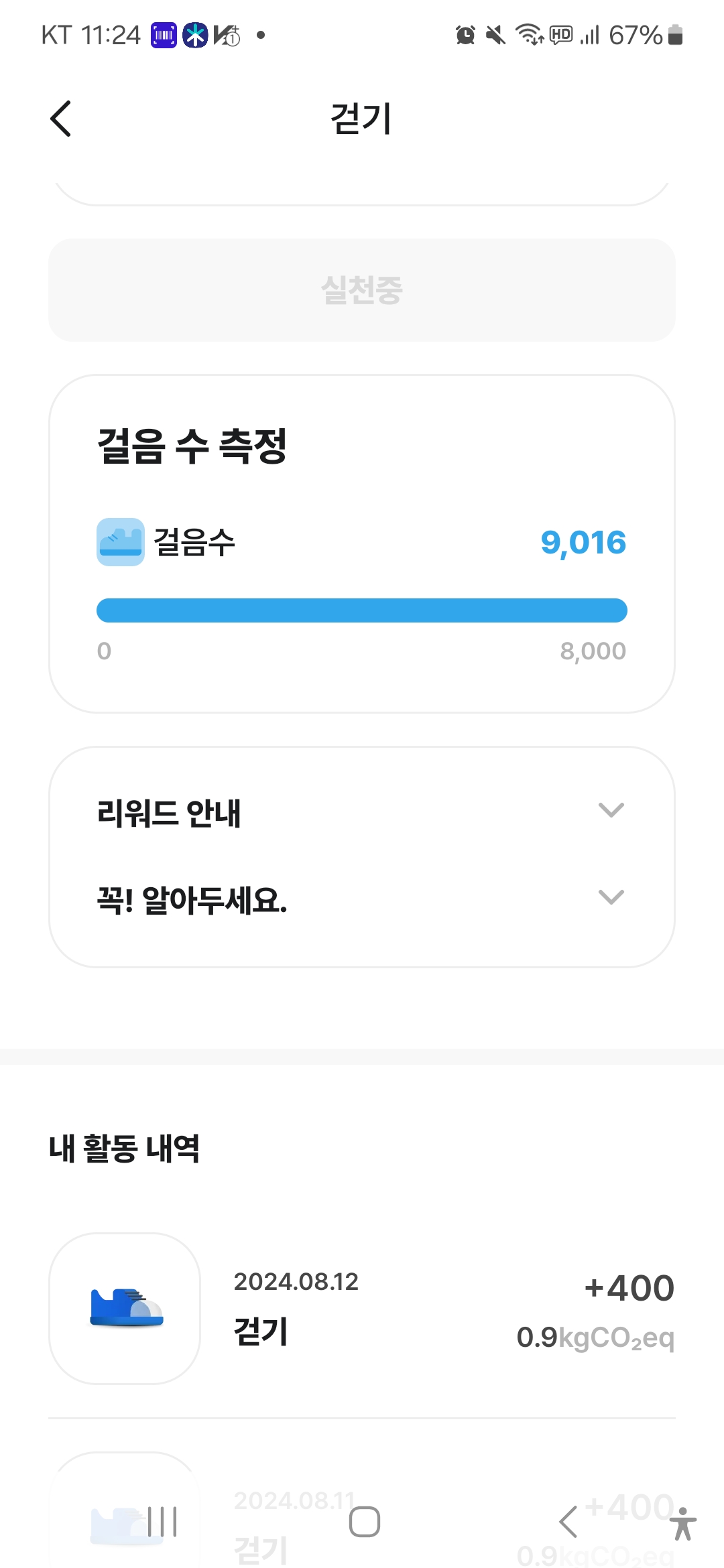Tap the 실천중 button
The width and height of the screenshot is (724, 1568).
pos(362,290)
